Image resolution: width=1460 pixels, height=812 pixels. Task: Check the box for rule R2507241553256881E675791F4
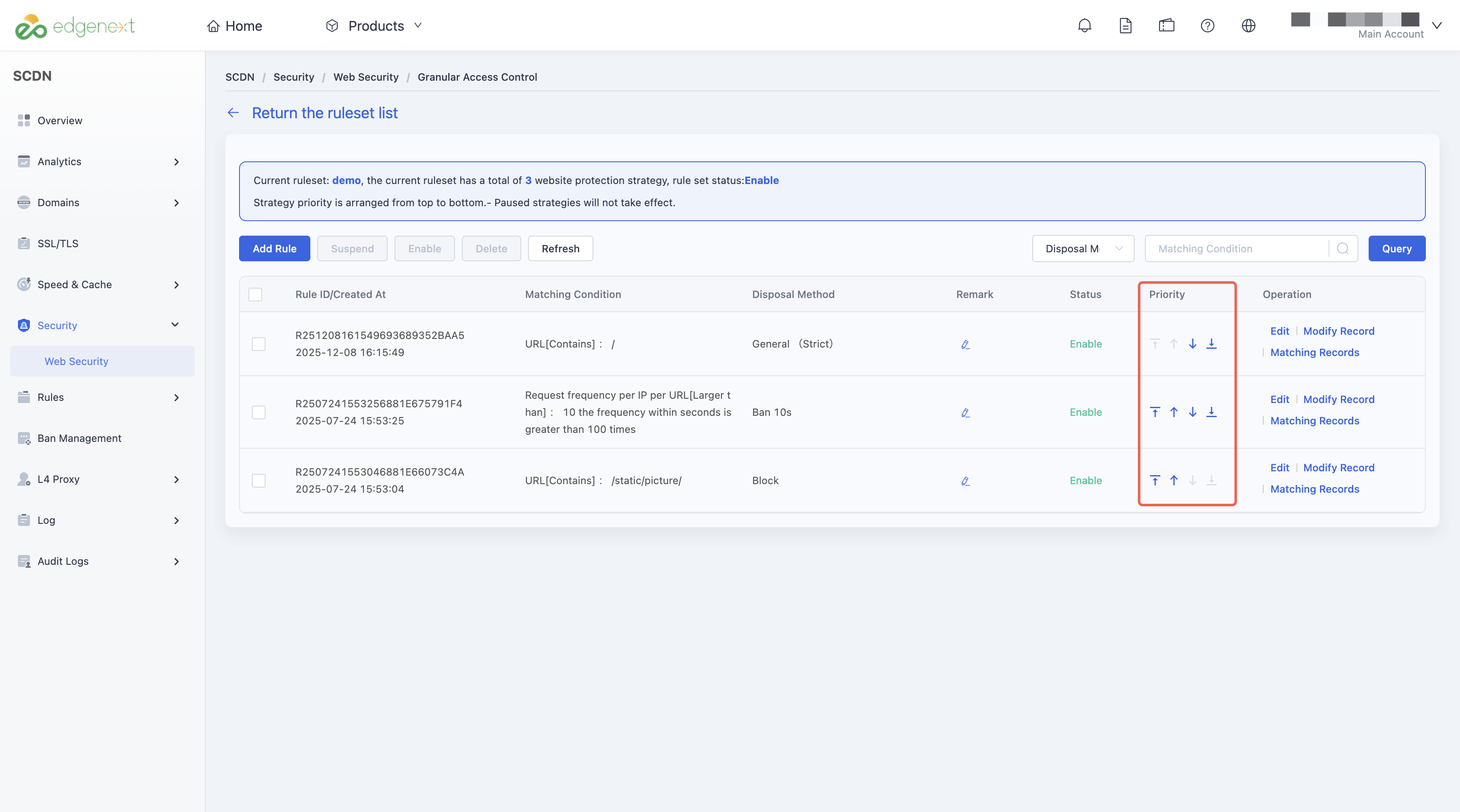[x=258, y=412]
